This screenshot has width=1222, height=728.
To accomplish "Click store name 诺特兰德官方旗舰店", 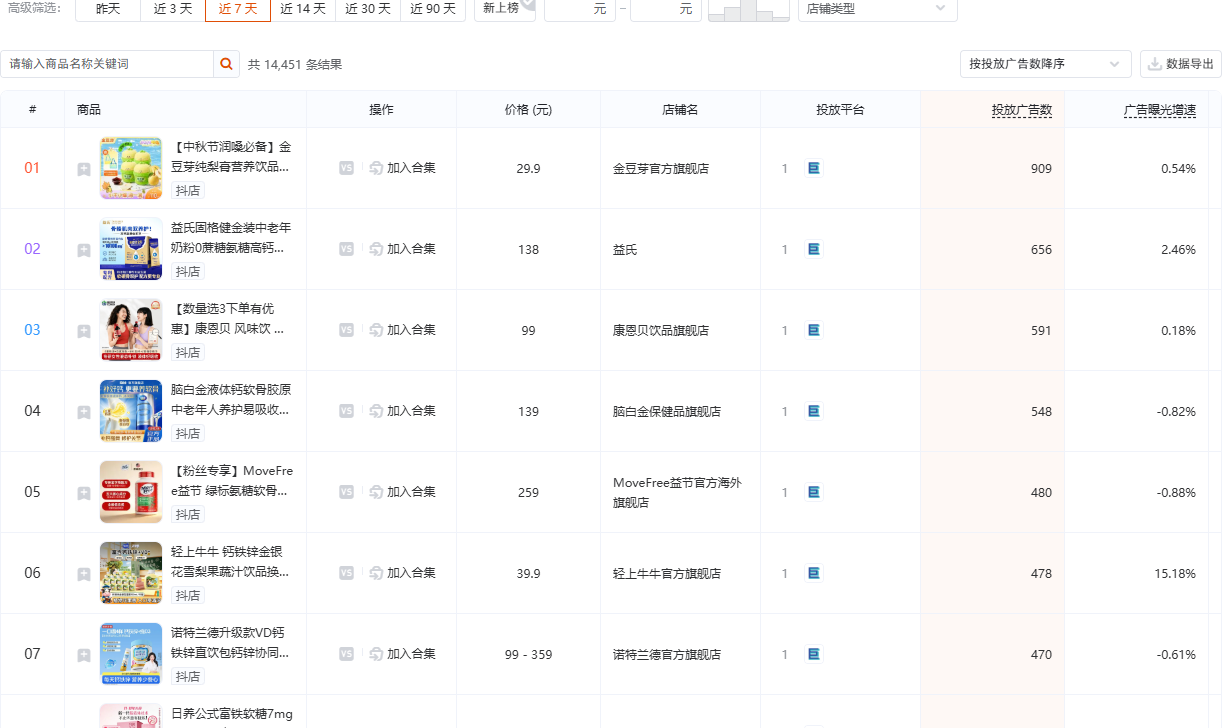I will (x=667, y=655).
